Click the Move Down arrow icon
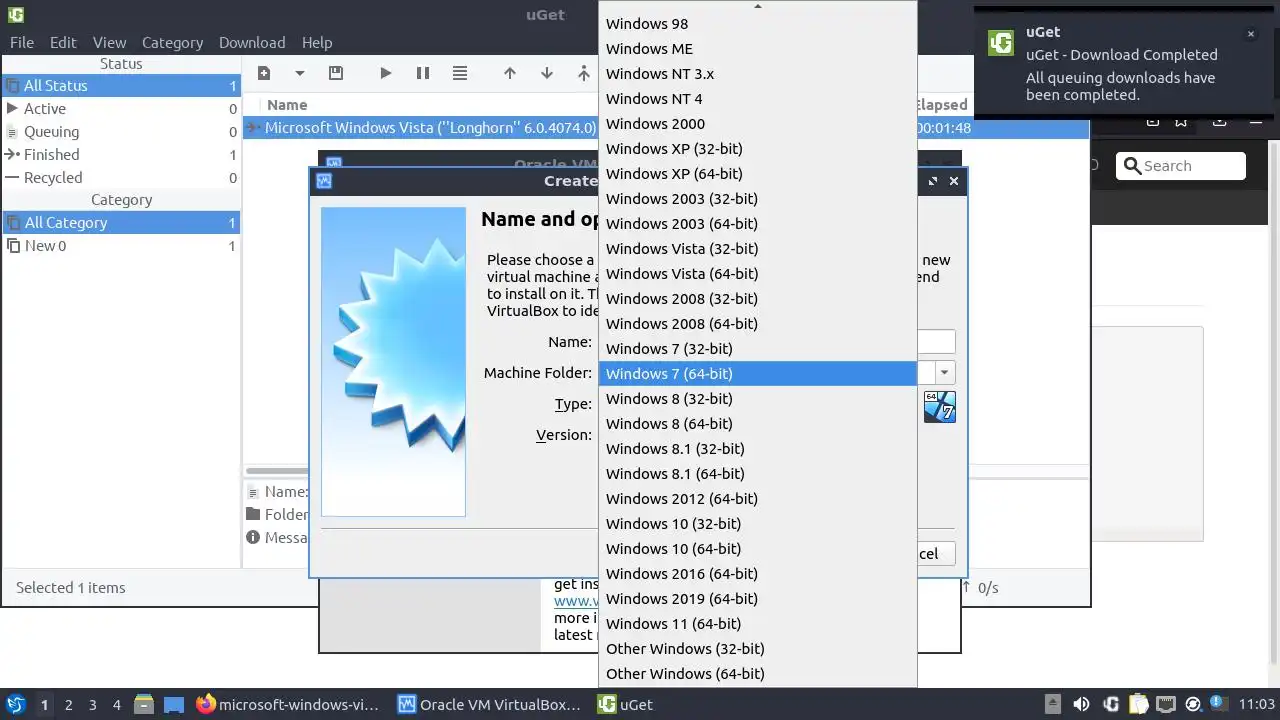Screen dimensions: 1280x720 pyautogui.click(x=547, y=73)
